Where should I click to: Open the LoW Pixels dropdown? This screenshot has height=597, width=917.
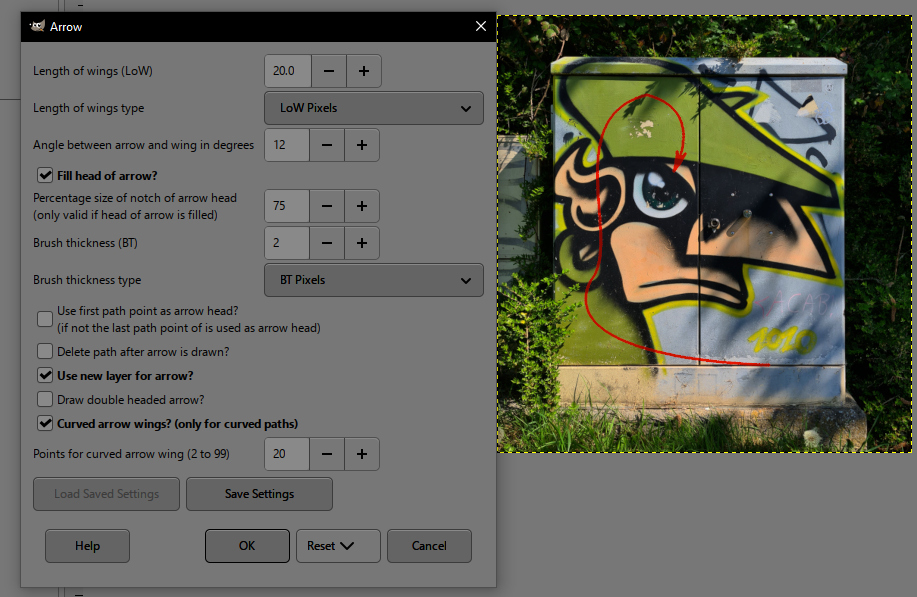click(x=374, y=108)
